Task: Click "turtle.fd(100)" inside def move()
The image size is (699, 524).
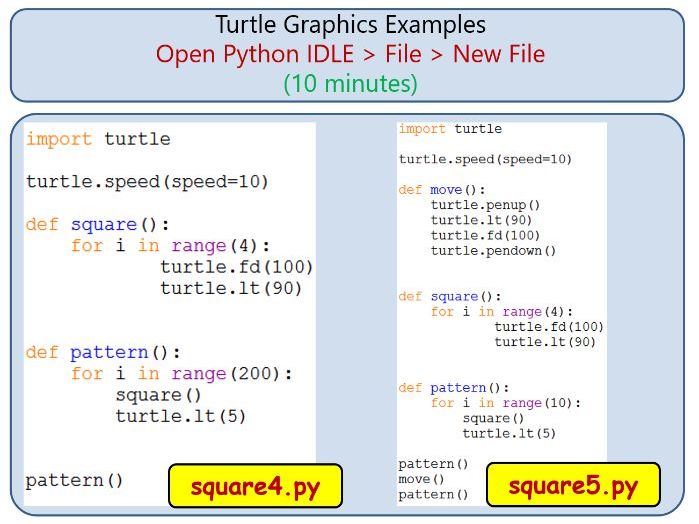Action: point(485,235)
